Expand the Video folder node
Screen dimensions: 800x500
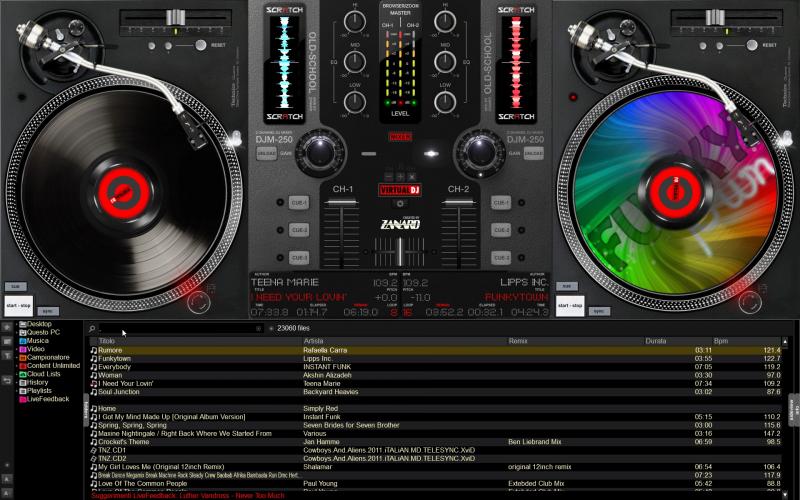coord(17,349)
